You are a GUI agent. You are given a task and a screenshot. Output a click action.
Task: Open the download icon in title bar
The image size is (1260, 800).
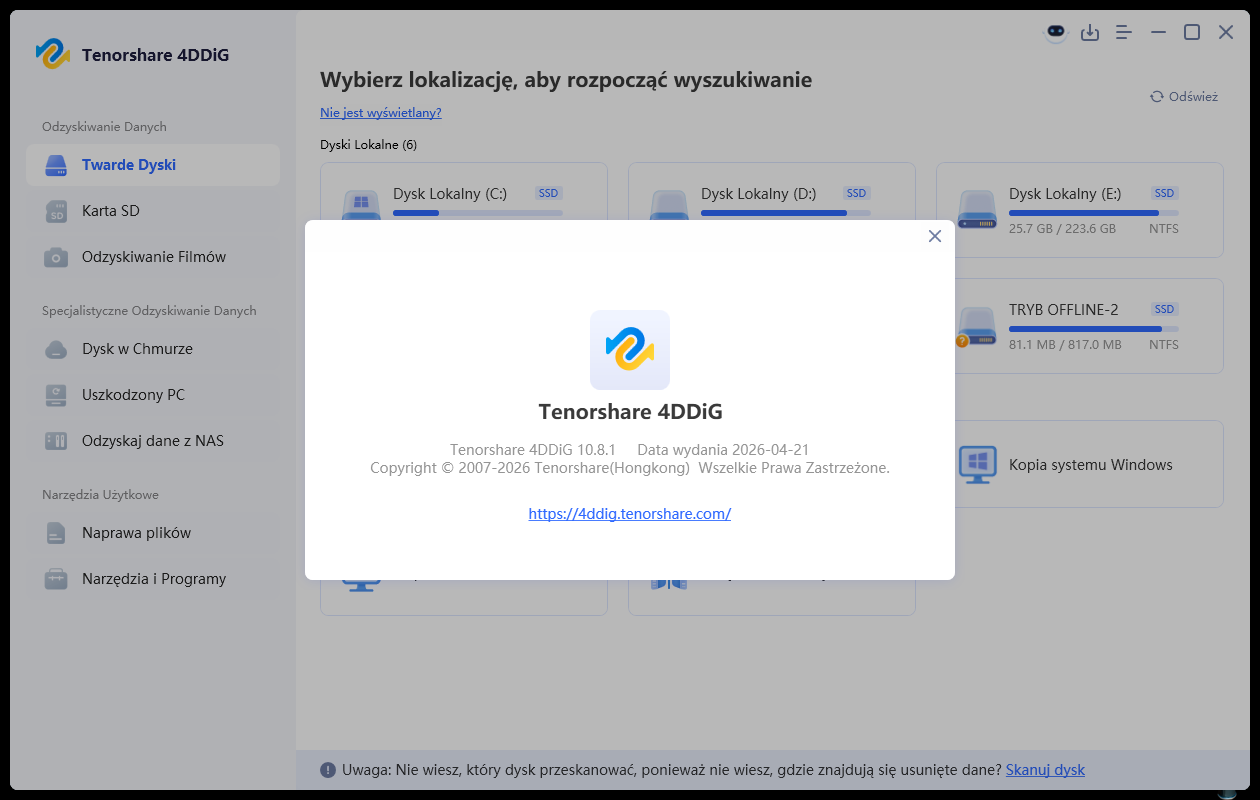point(1090,33)
